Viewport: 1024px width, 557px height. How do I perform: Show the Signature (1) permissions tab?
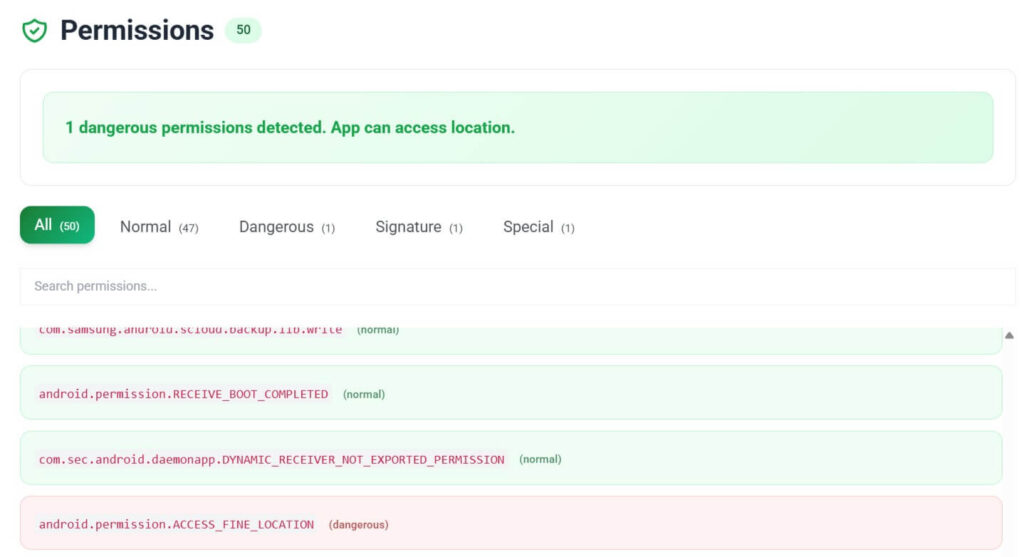pos(419,227)
